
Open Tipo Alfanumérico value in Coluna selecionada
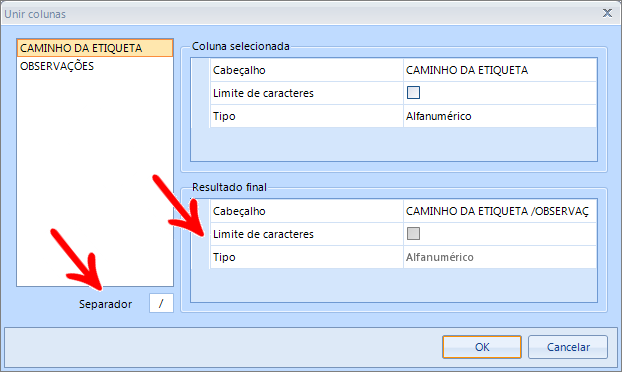(x=500, y=116)
